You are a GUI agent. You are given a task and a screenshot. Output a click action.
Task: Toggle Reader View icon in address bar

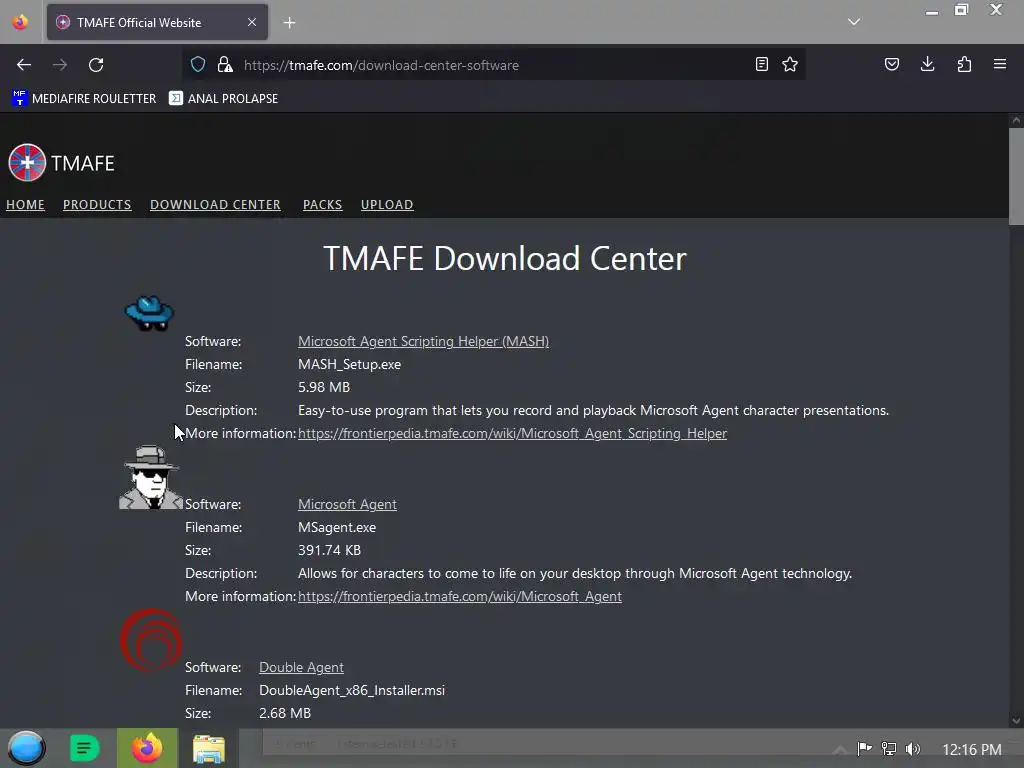(761, 64)
